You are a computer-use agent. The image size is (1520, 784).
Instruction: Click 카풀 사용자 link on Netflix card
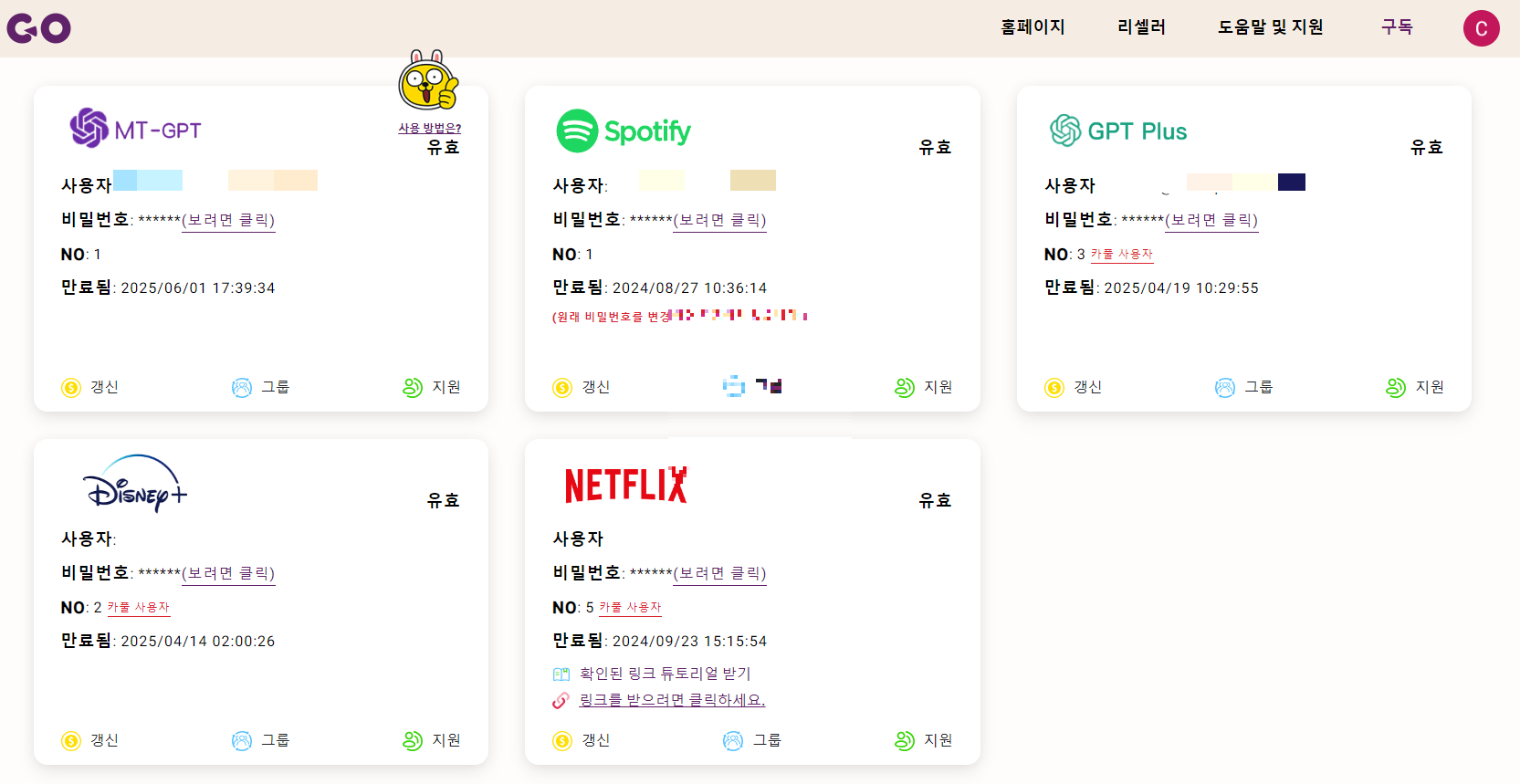pyautogui.click(x=630, y=607)
